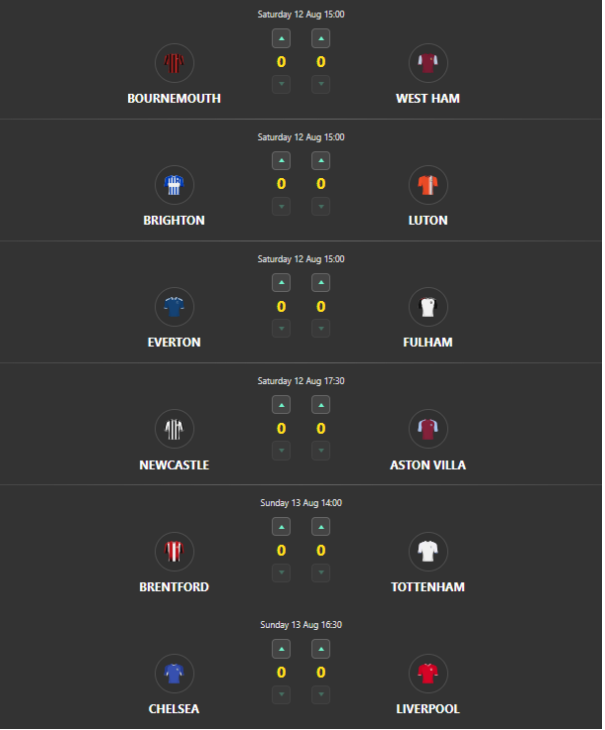Image resolution: width=605 pixels, height=730 pixels.
Task: Select the Brighton striped shirt icon
Action: (x=175, y=185)
